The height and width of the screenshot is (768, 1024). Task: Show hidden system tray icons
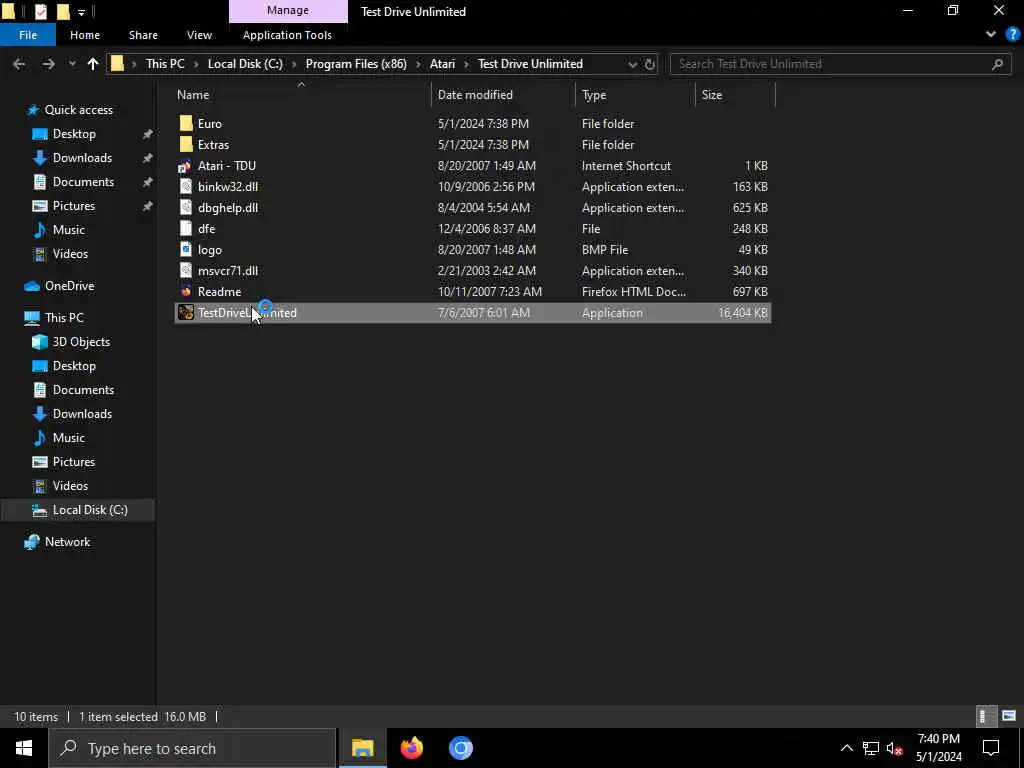point(846,748)
